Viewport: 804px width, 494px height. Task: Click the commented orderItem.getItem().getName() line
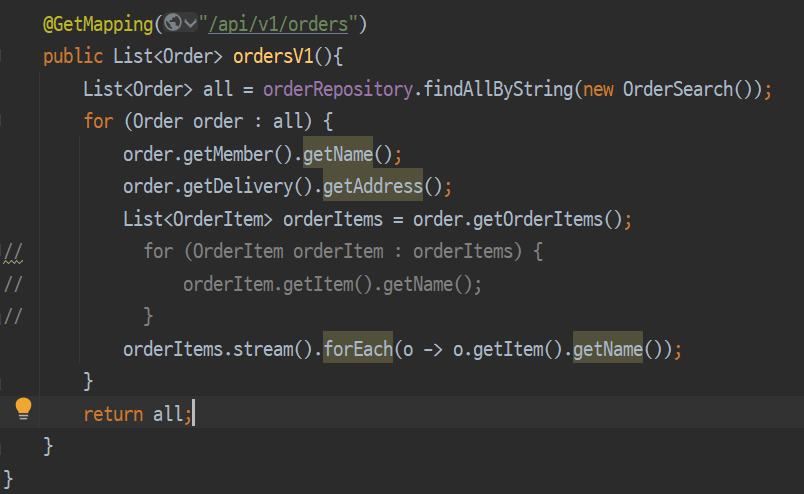(x=332, y=284)
